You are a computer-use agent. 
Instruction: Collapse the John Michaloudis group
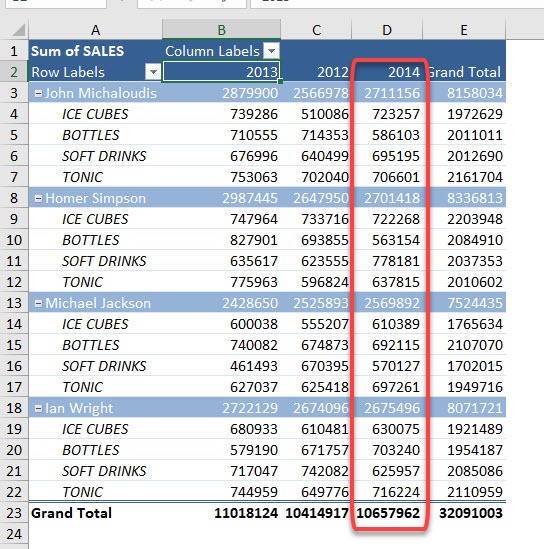pyautogui.click(x=38, y=93)
